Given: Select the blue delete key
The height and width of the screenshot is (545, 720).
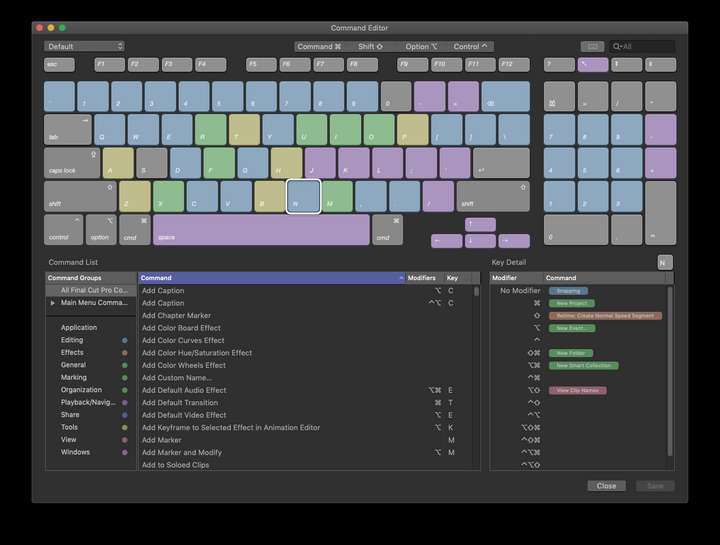Looking at the screenshot, I should pos(506,96).
